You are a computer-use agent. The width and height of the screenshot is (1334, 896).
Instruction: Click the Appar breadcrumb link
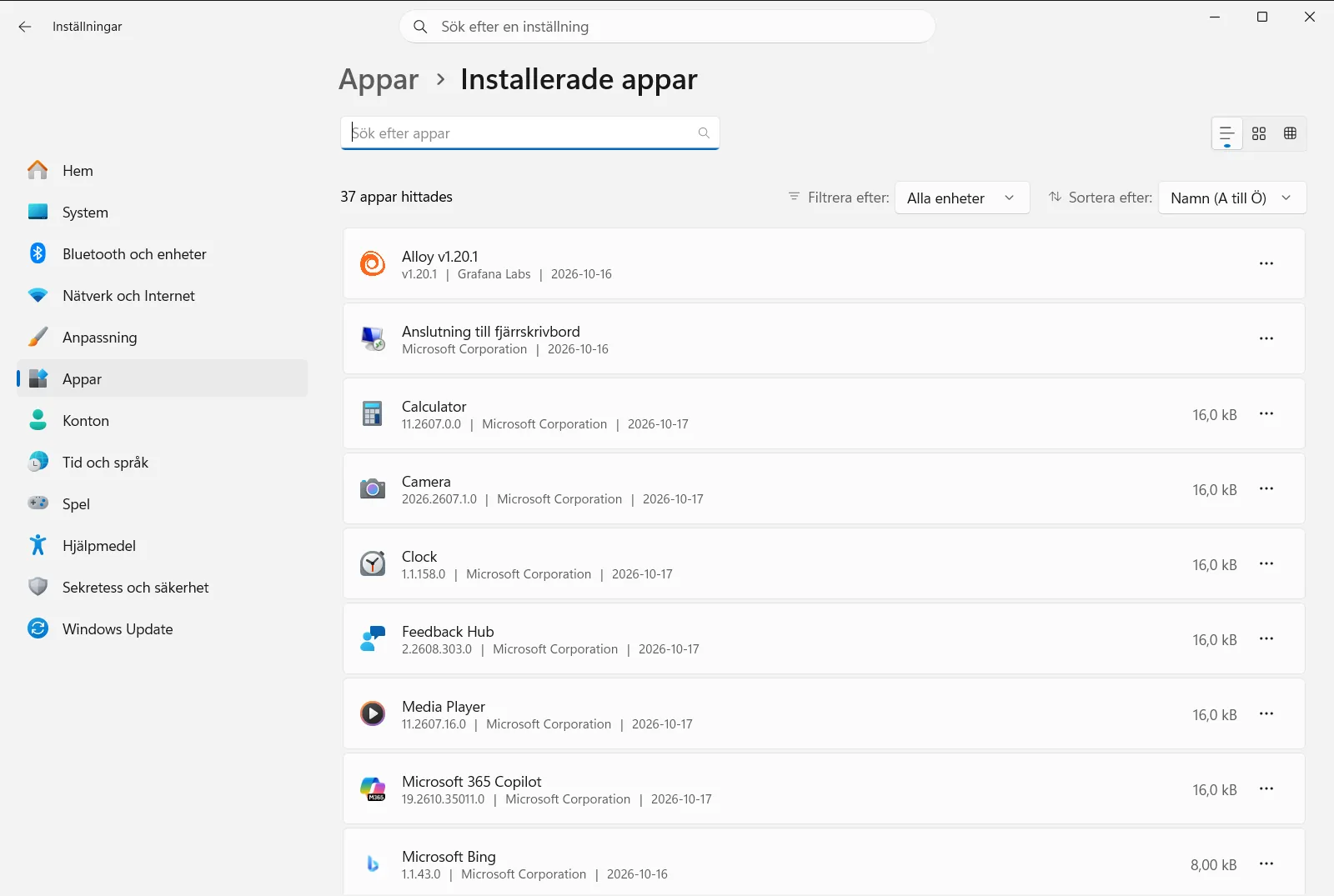[379, 80]
